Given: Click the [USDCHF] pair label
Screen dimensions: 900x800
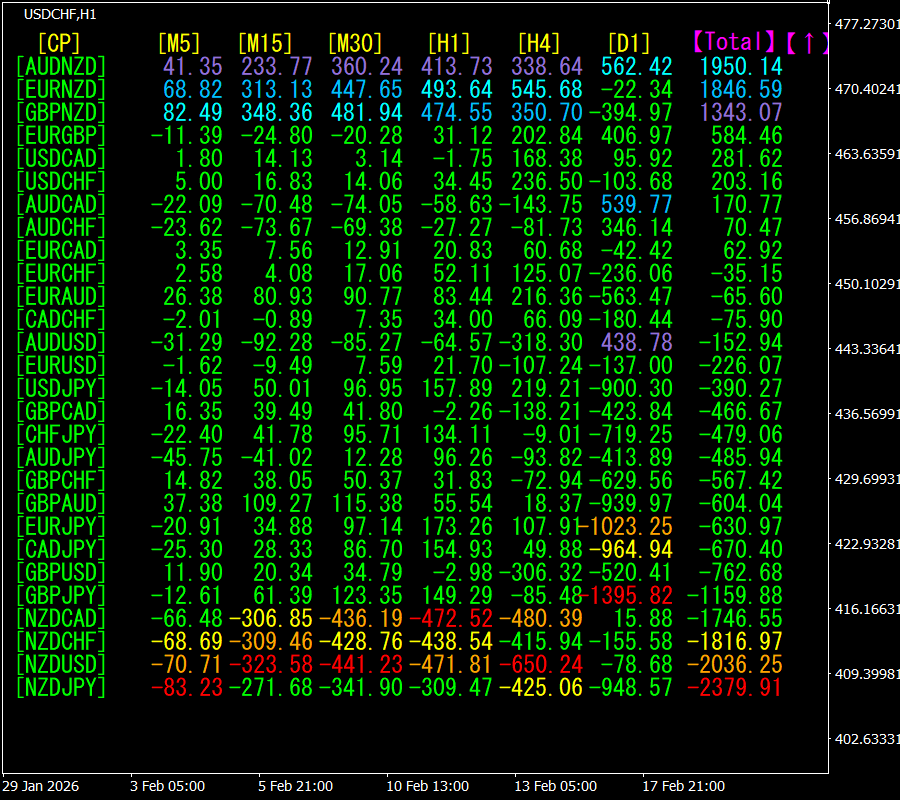Looking at the screenshot, I should pos(61,181).
